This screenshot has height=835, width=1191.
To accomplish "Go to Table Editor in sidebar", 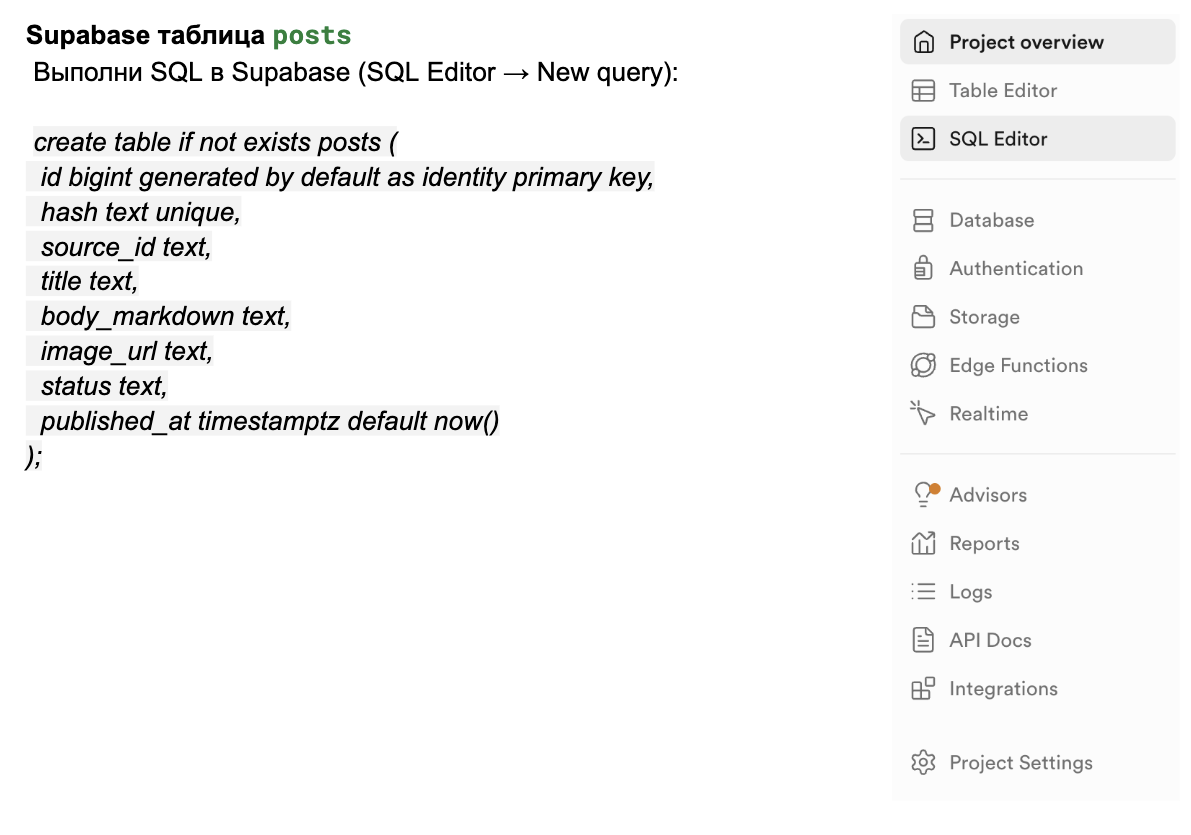I will pyautogui.click(x=1003, y=91).
